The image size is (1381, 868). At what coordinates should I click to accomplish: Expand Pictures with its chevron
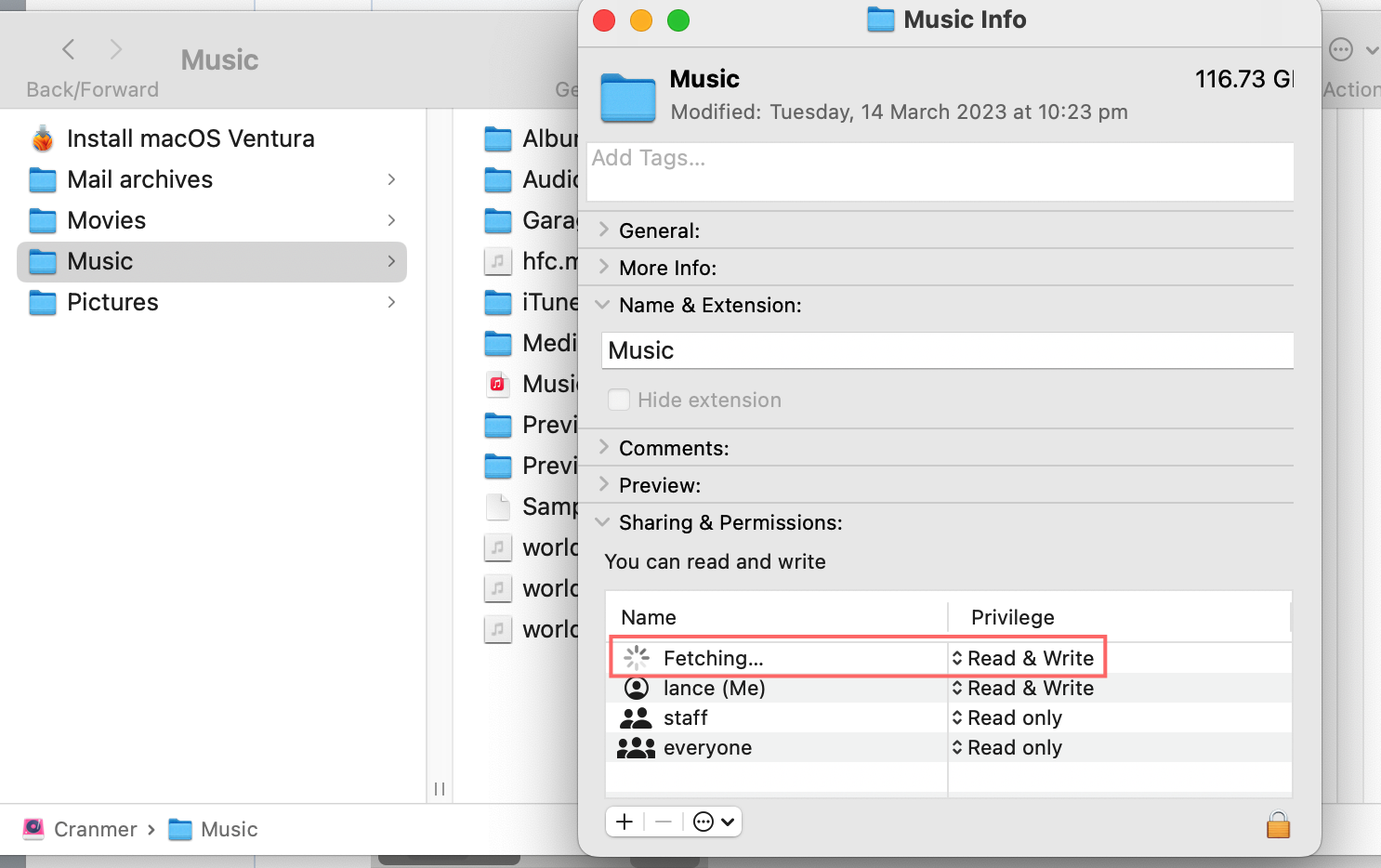(x=391, y=302)
